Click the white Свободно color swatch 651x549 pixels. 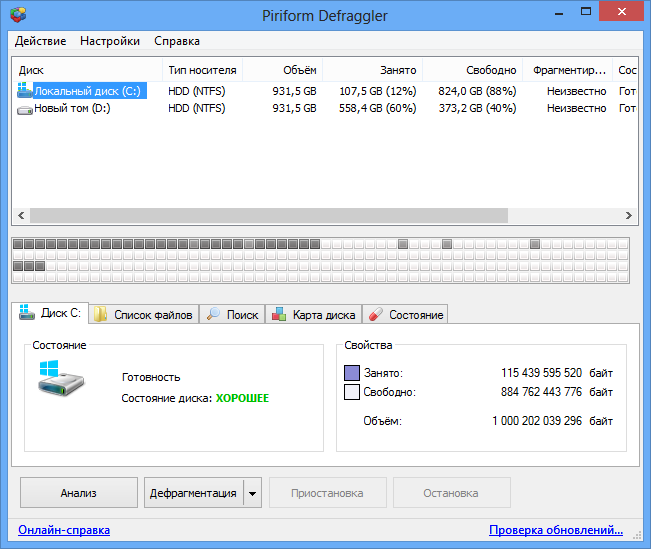[352, 392]
